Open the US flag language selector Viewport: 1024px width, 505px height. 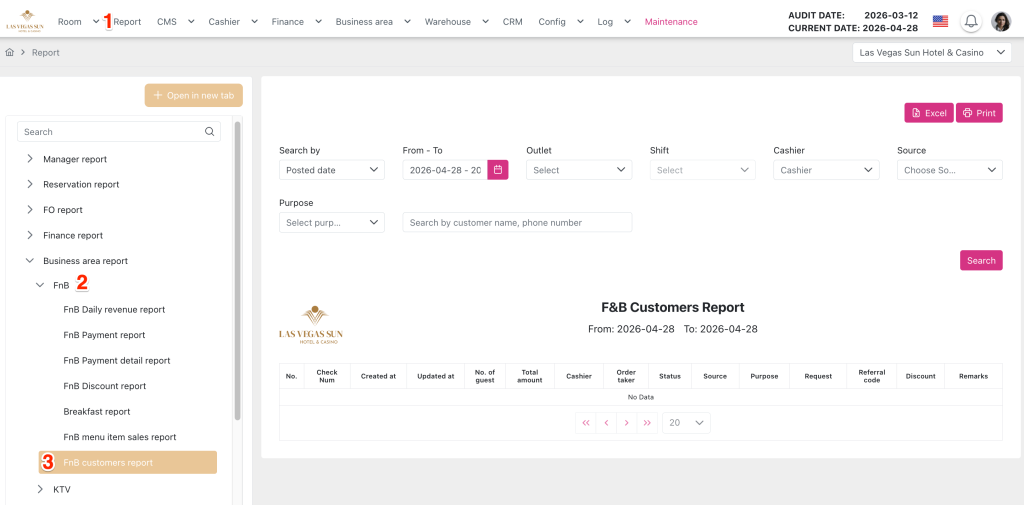click(940, 22)
